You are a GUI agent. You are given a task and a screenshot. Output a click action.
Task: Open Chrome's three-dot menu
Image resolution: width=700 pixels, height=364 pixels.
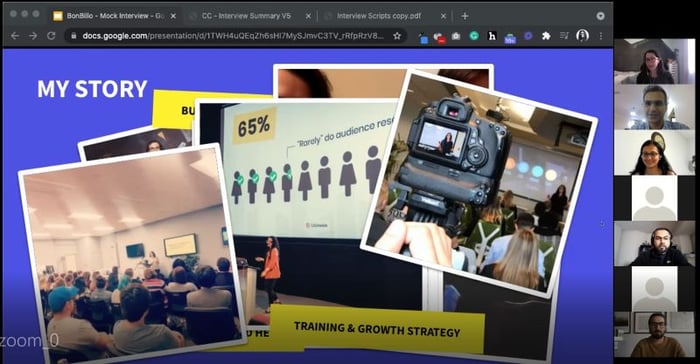[601, 36]
